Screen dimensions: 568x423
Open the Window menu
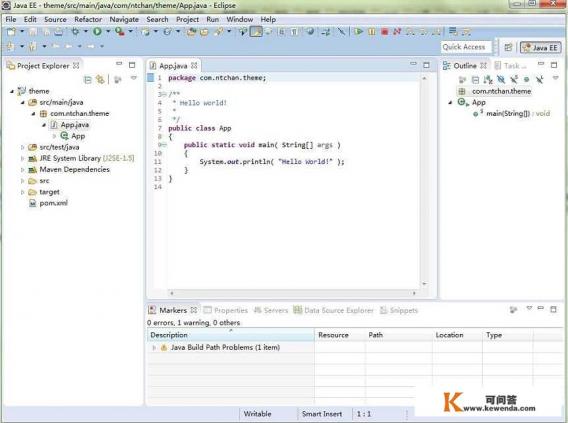click(x=239, y=20)
